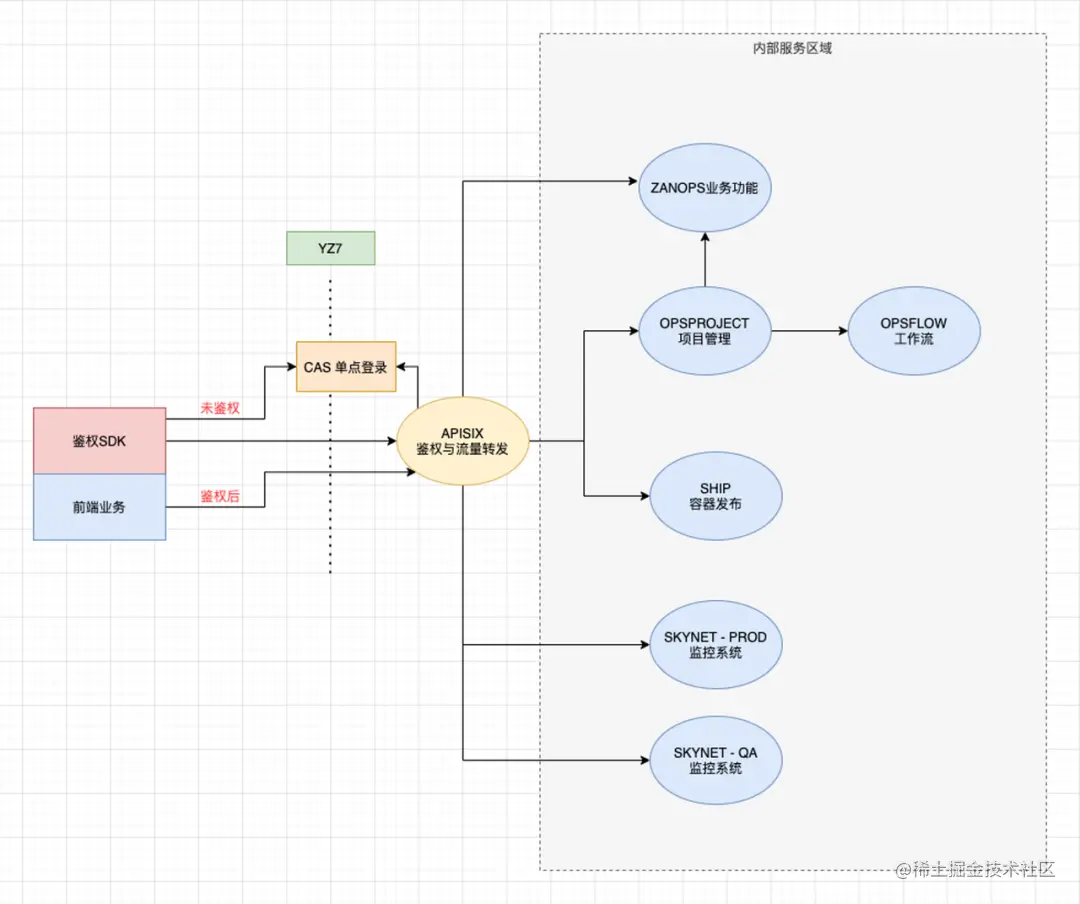This screenshot has width=1080, height=904.
Task: Select the APISIX 鉴权与流量转发 ellipse
Action: (x=463, y=441)
